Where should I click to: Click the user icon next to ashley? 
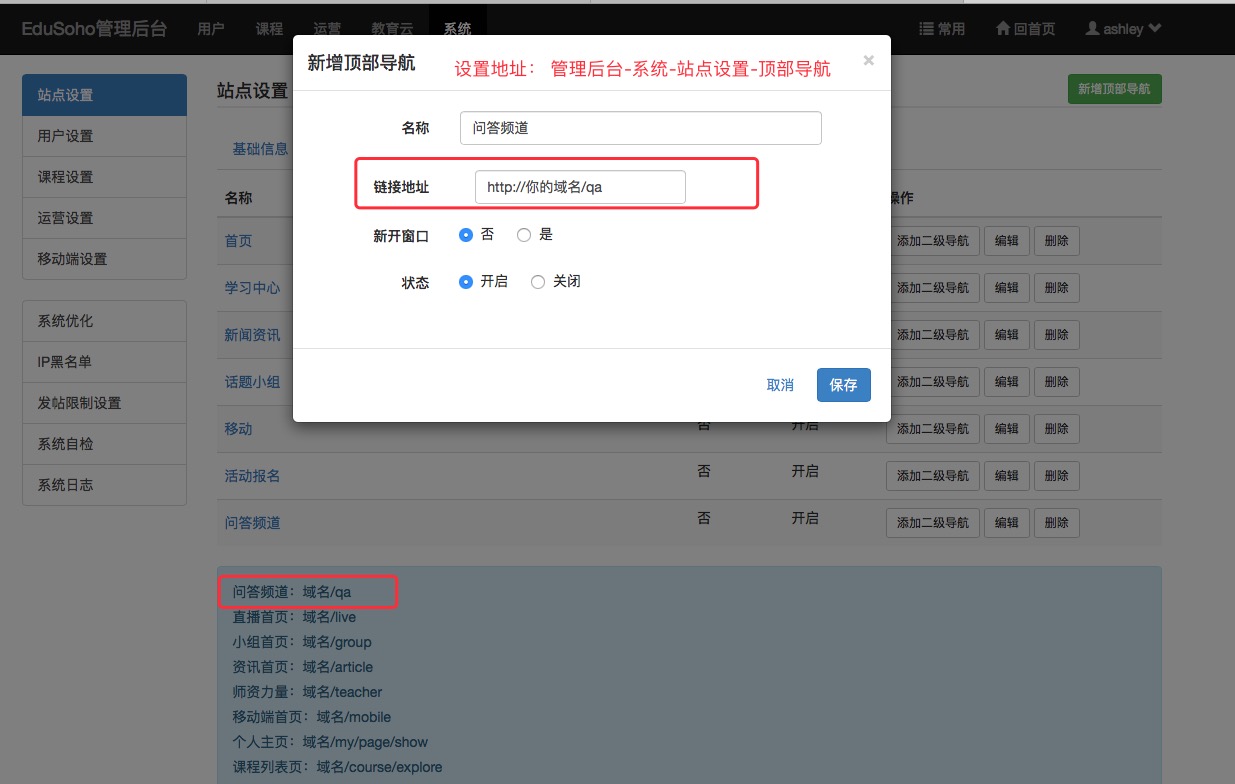coord(1092,29)
